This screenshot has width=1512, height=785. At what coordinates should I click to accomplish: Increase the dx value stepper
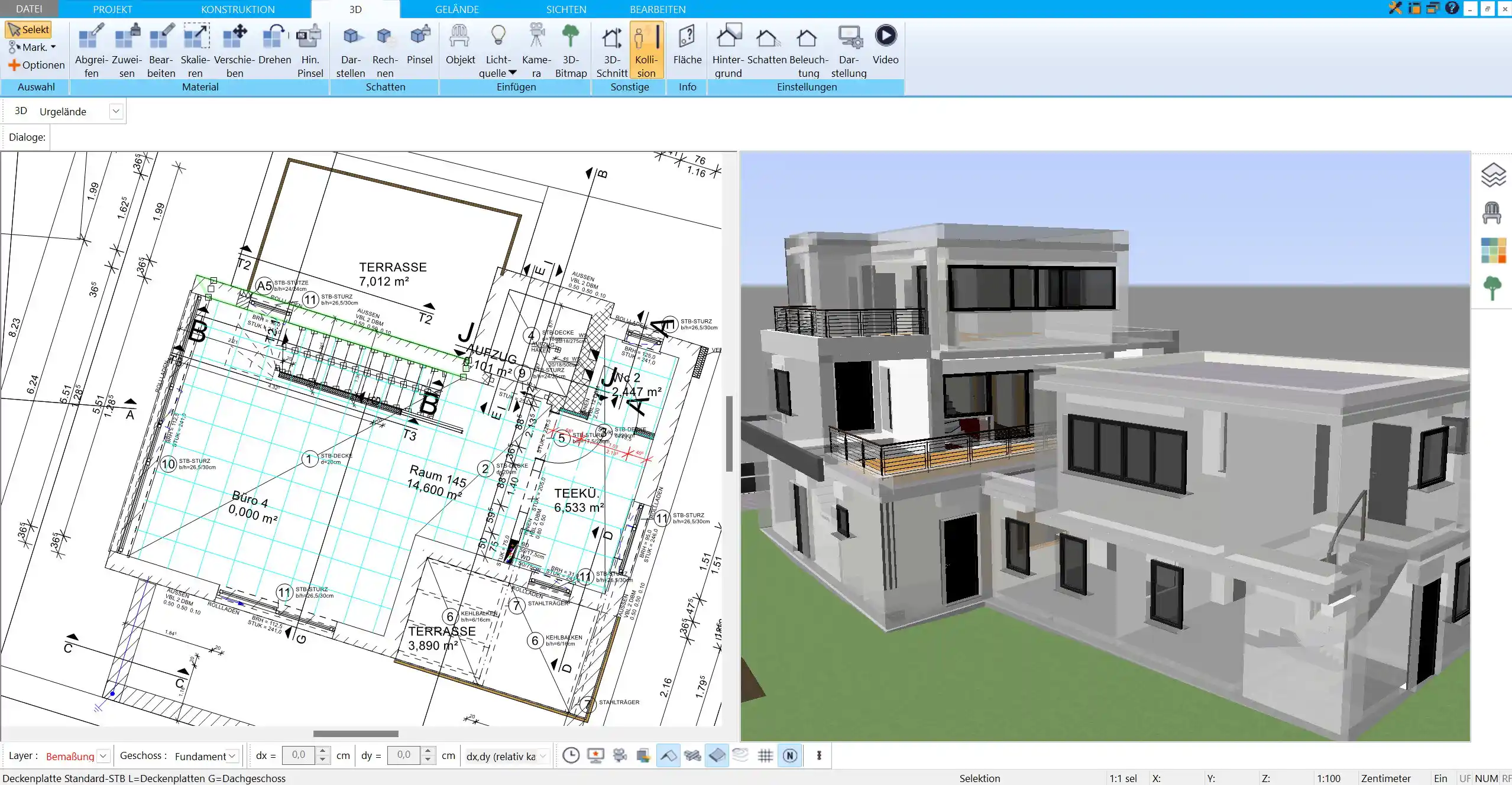322,751
